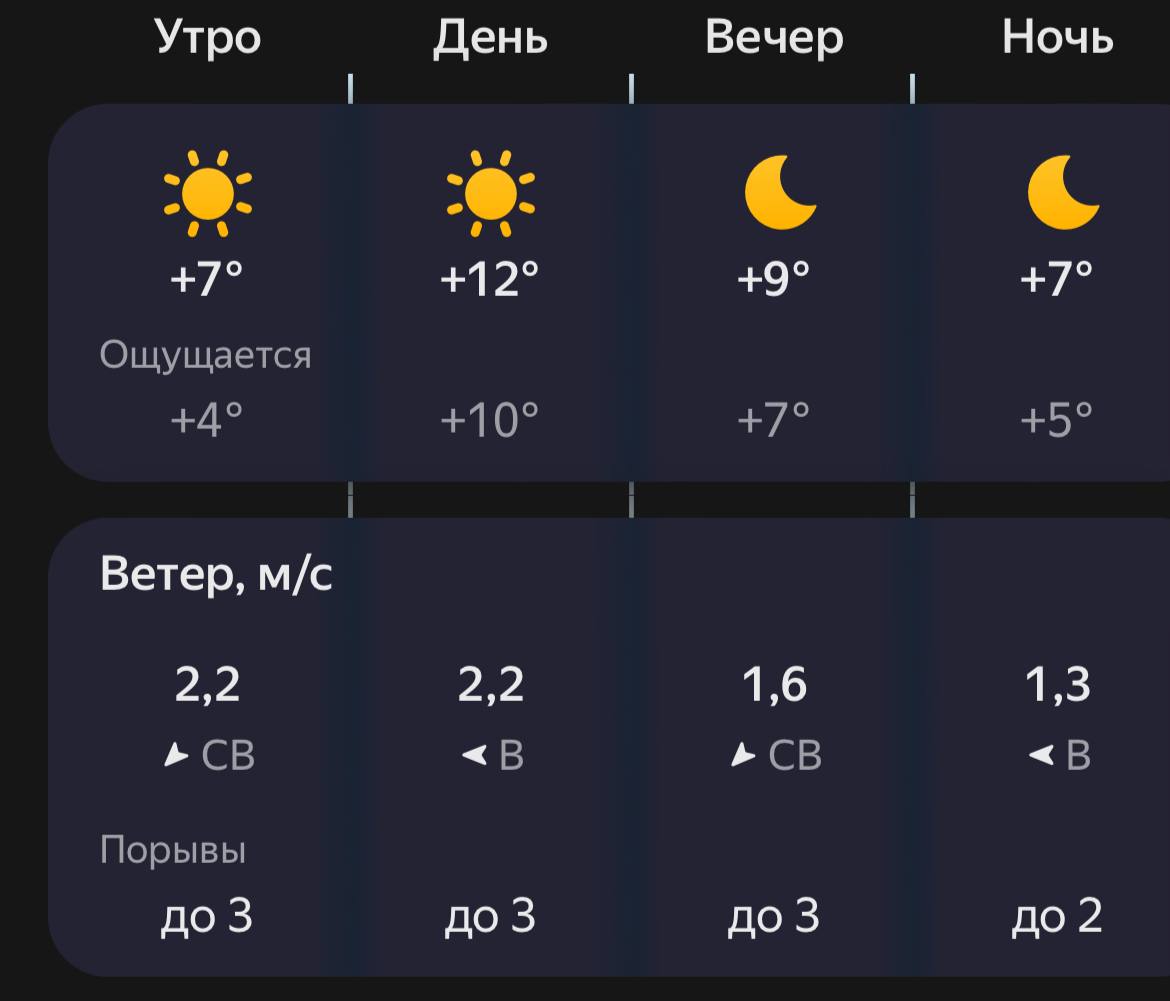Tap the +9° evening temperature
Screen dimensions: 1170x1001
[x=773, y=277]
